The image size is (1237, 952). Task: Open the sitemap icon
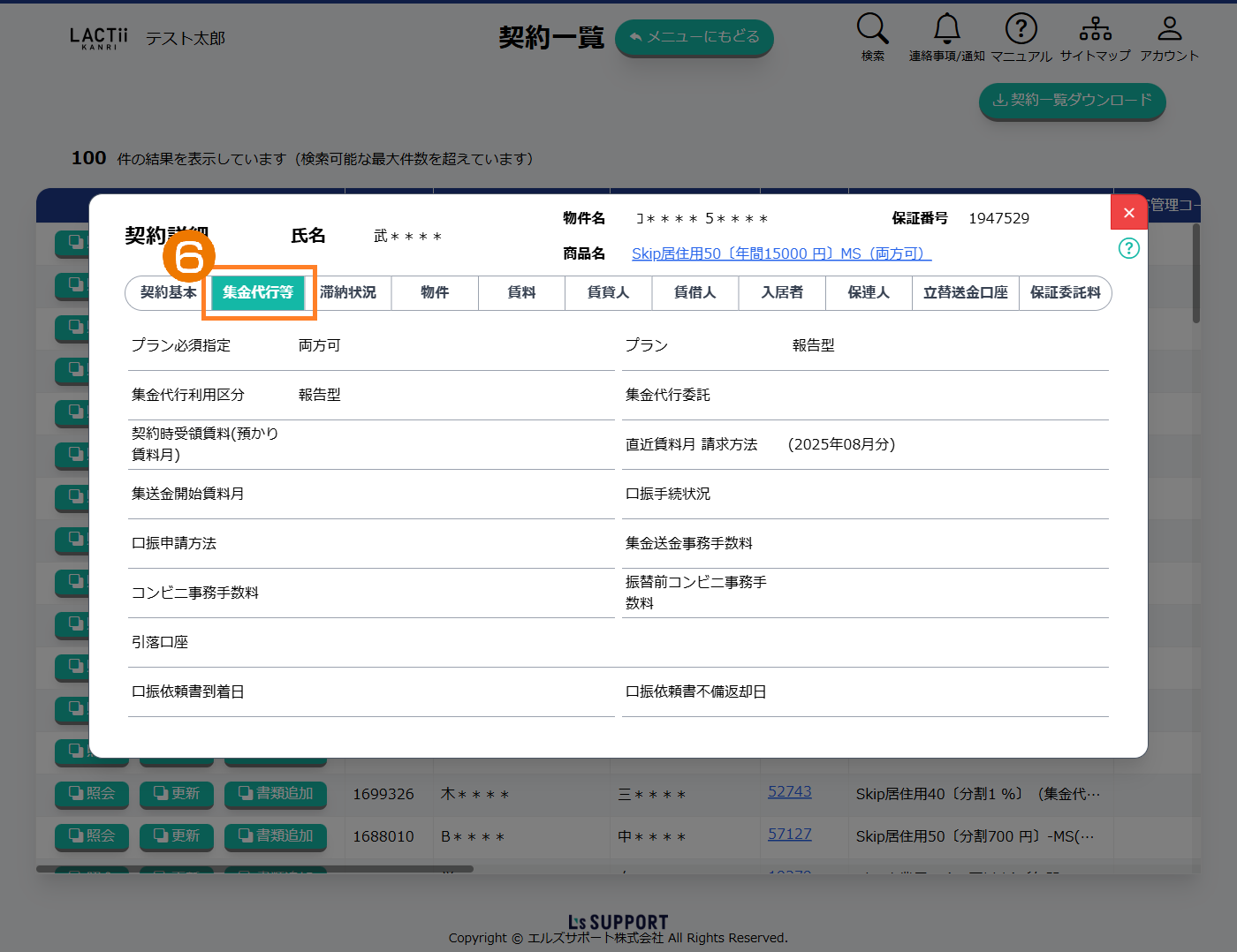coord(1095,29)
